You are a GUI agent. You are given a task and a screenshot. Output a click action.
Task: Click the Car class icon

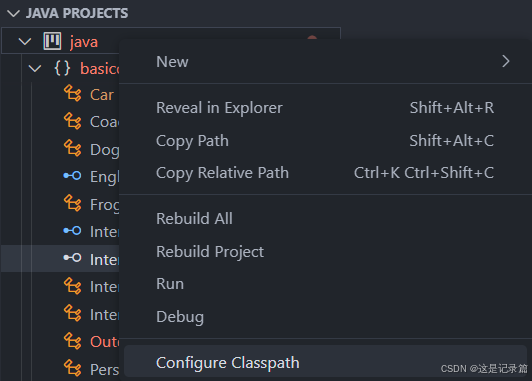coord(73,94)
